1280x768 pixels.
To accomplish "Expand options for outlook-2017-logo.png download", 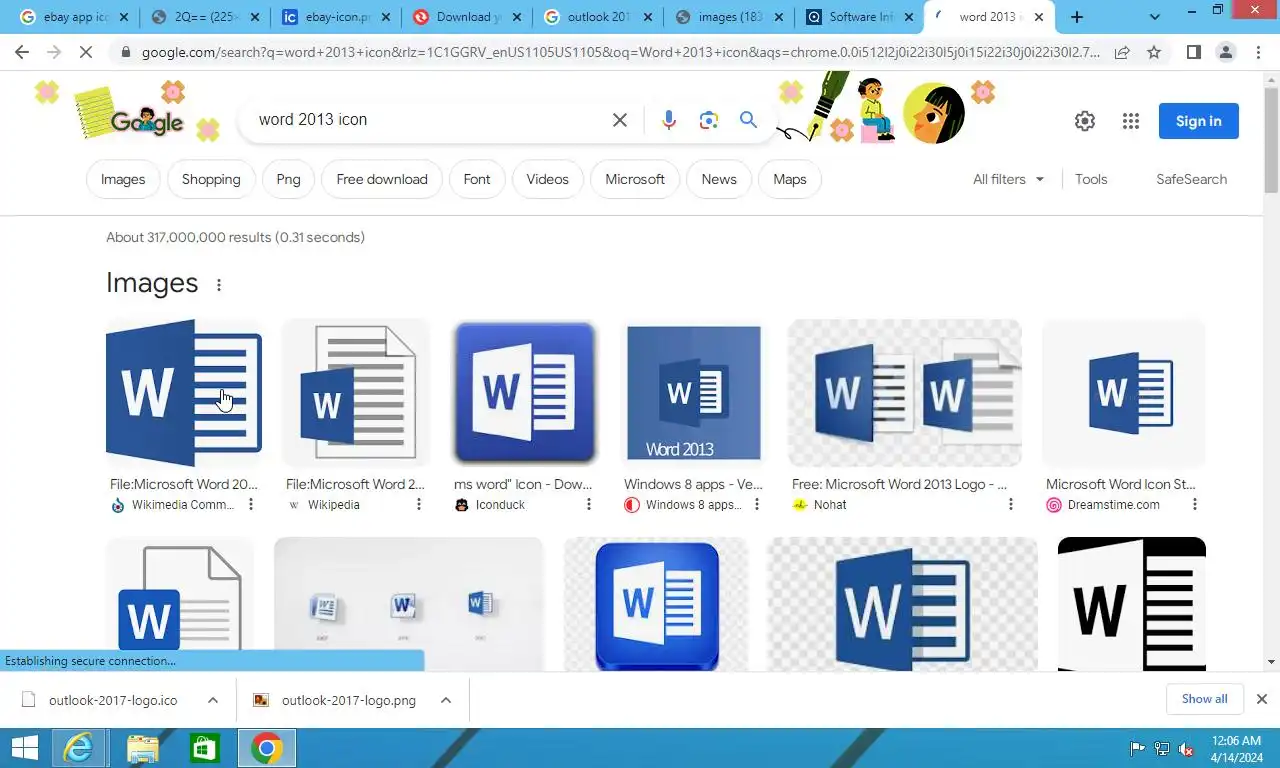I will [446, 700].
